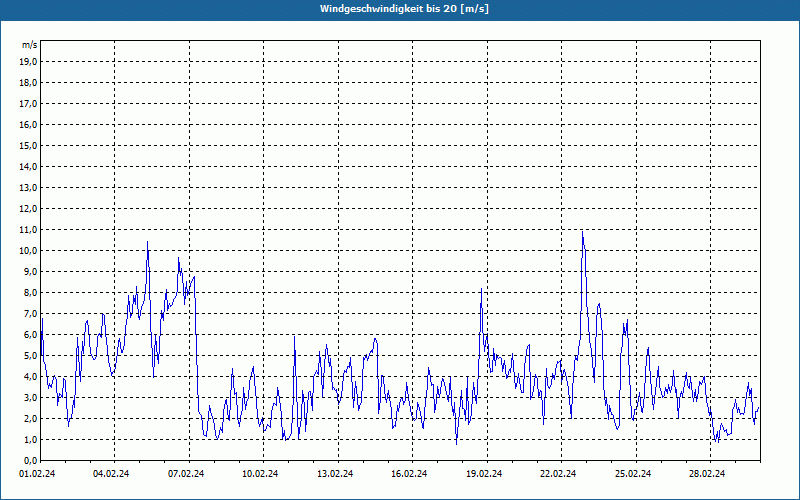Click the 17,0 y-axis label
The image size is (800, 500).
pyautogui.click(x=28, y=104)
